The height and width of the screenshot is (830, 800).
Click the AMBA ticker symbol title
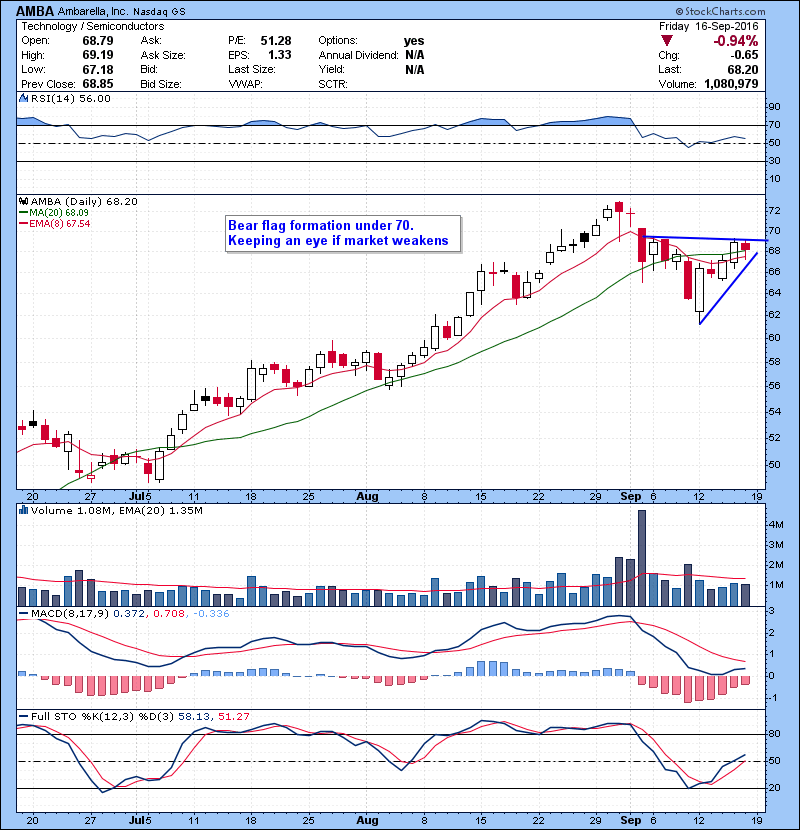coord(35,11)
